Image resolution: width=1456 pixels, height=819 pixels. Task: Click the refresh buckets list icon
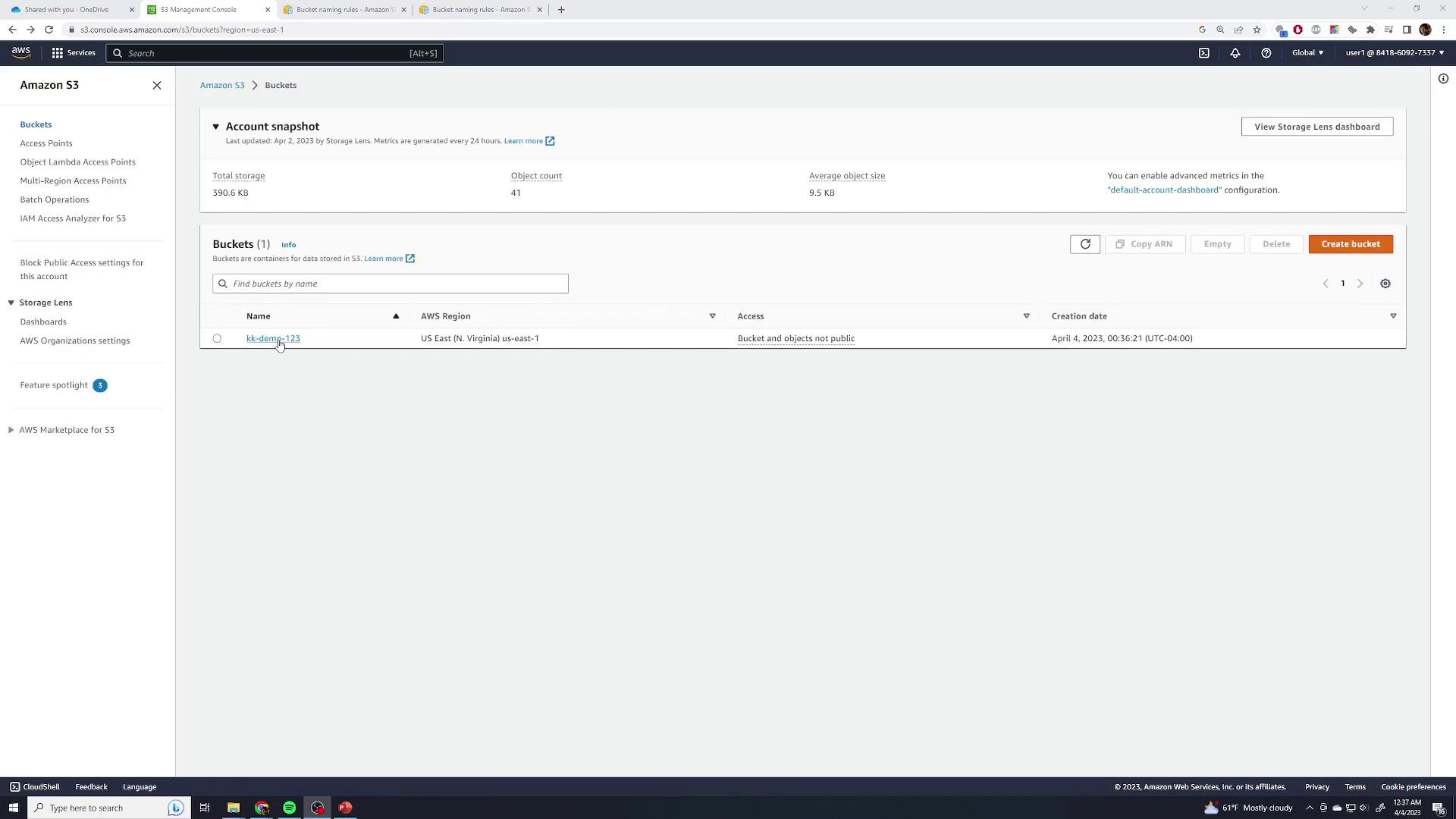click(x=1085, y=244)
